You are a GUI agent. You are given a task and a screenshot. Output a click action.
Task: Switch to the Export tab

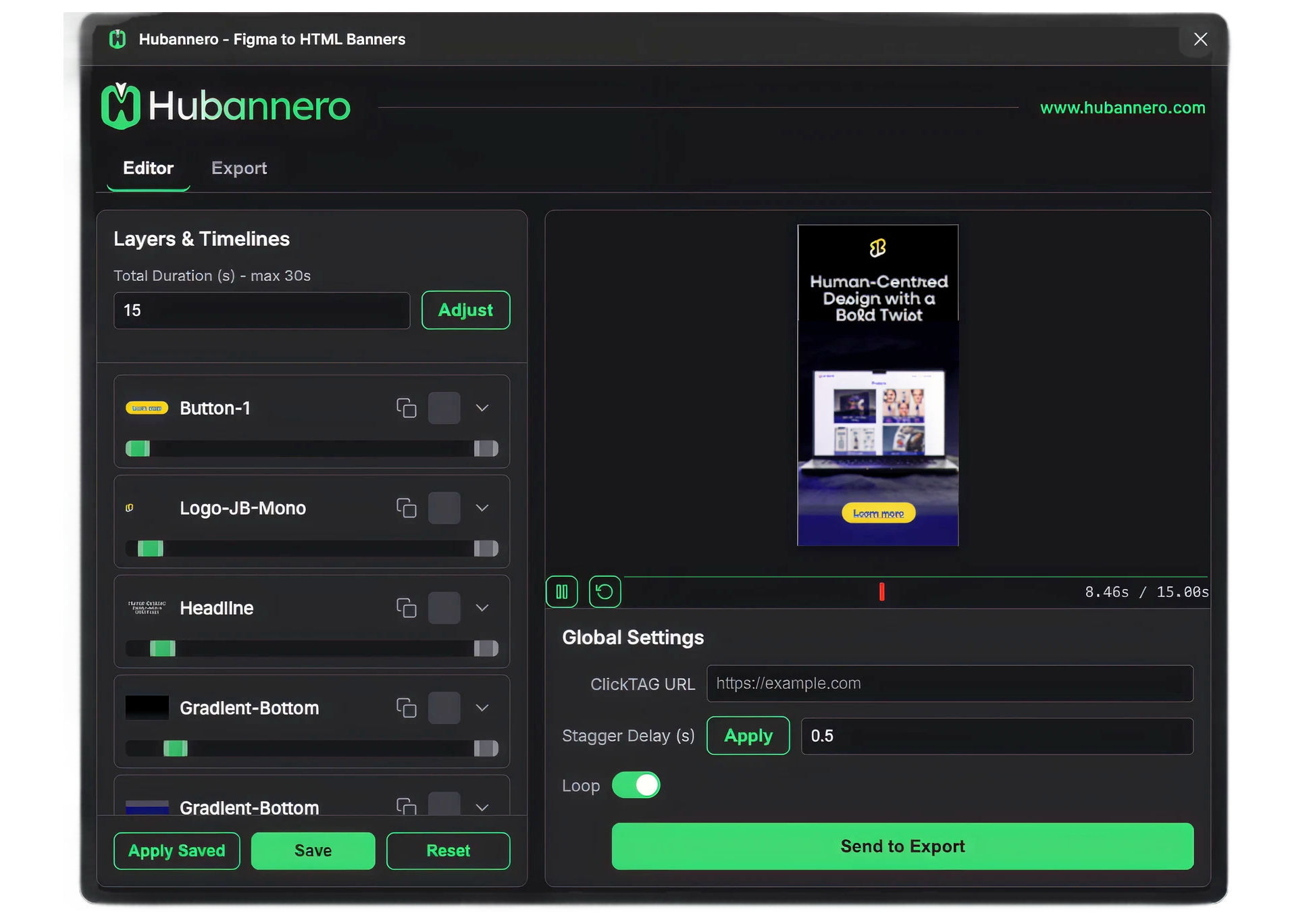pos(239,168)
